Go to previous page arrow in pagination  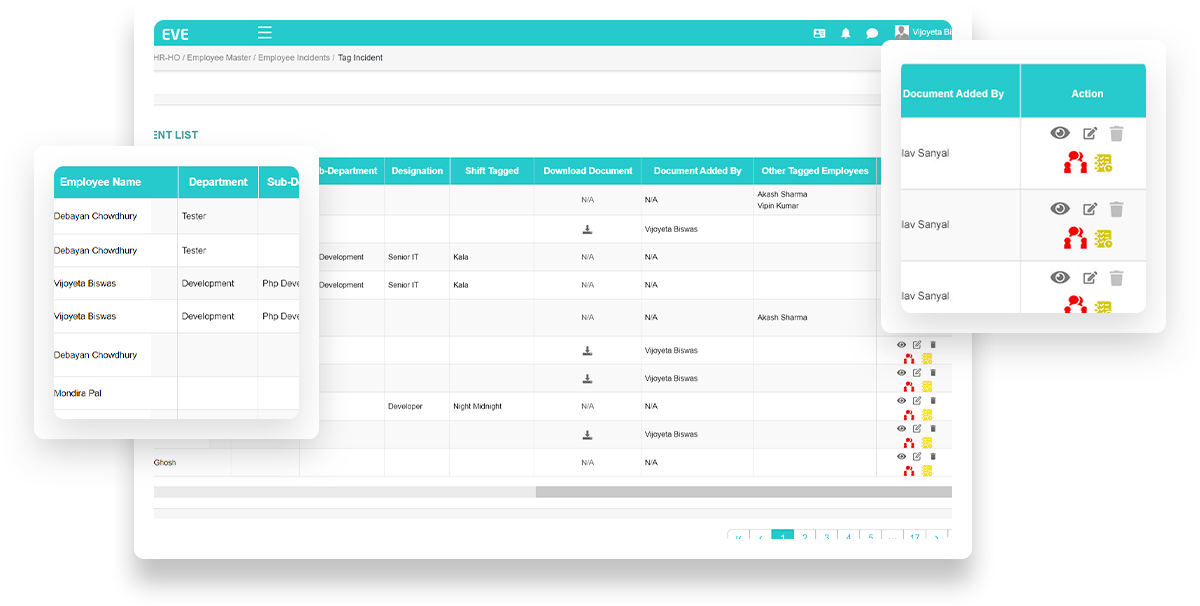760,538
